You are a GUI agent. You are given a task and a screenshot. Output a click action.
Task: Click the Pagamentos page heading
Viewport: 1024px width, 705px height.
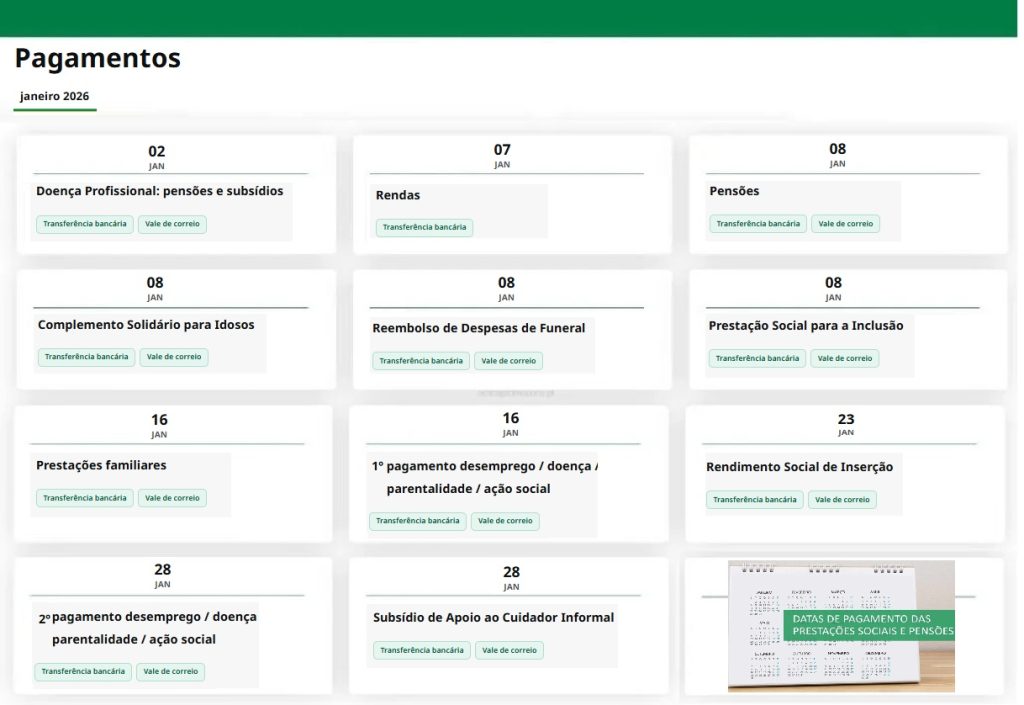(x=97, y=58)
